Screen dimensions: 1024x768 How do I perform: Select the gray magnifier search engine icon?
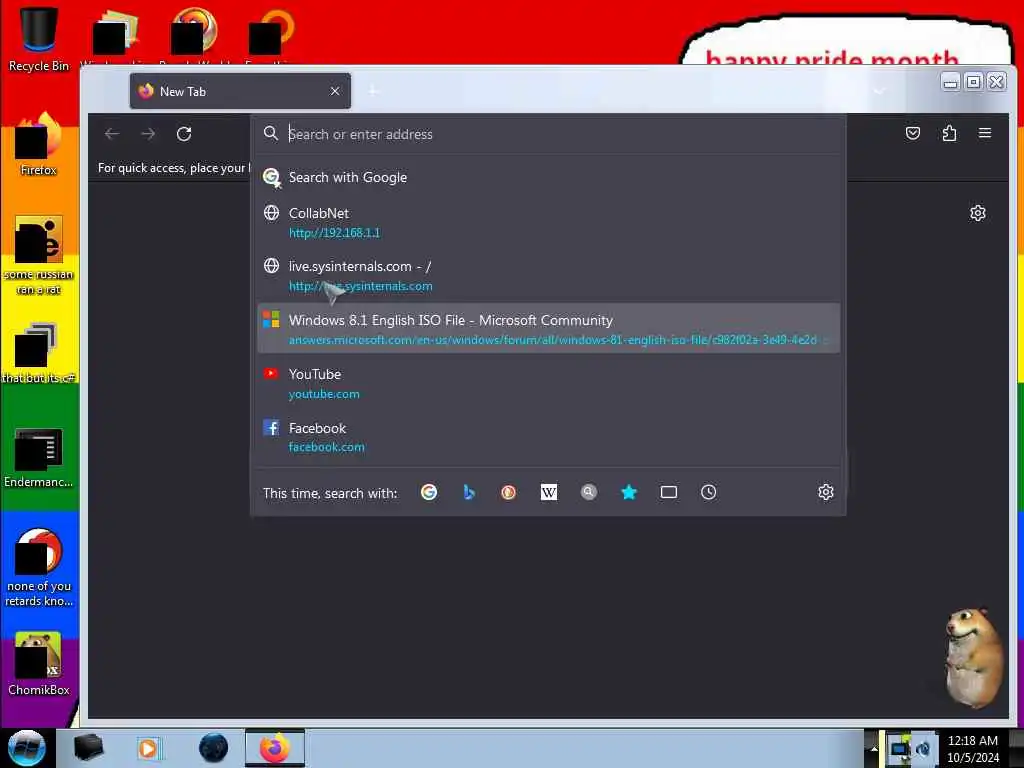click(x=588, y=492)
